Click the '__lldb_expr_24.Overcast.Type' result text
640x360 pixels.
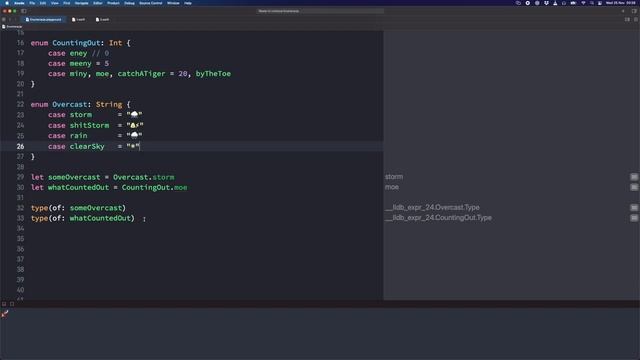click(x=432, y=207)
